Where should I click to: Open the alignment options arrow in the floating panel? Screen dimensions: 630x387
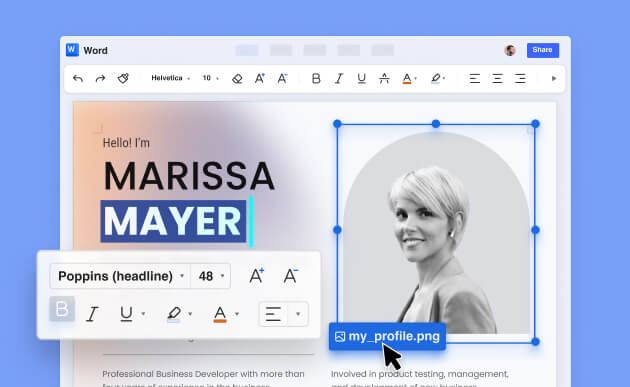point(298,314)
